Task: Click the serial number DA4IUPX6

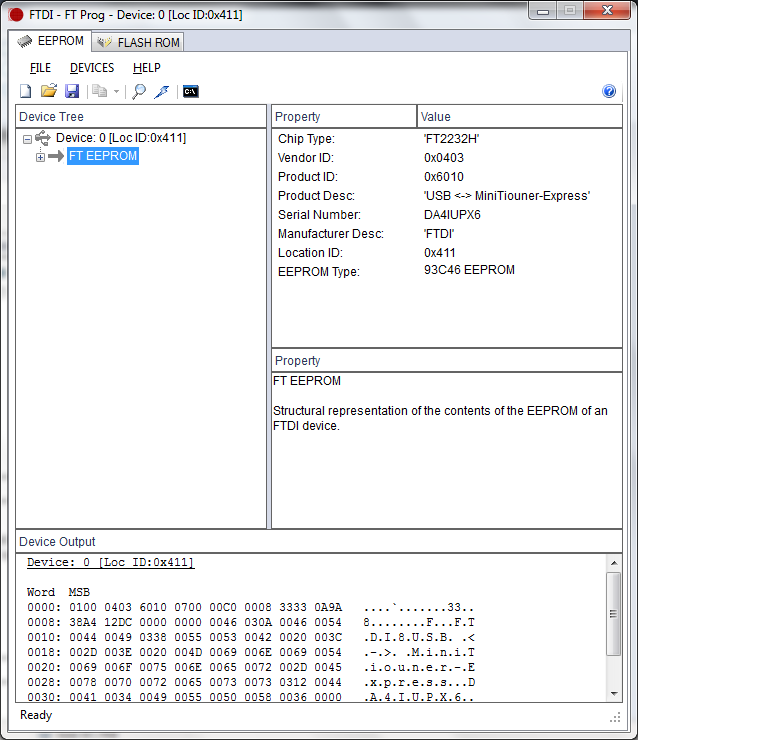Action: click(x=452, y=215)
